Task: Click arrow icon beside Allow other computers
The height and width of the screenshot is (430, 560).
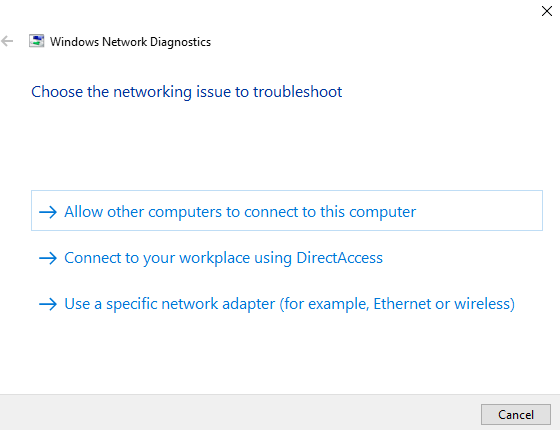Action: [48, 212]
